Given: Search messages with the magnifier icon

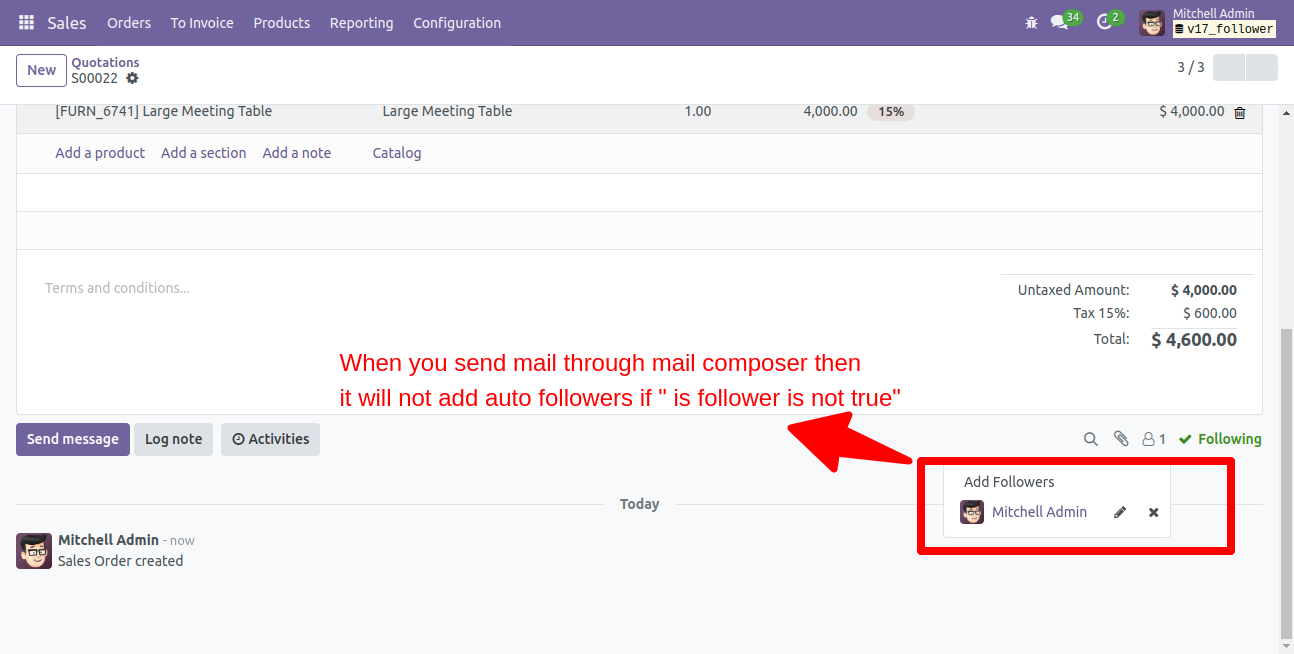Looking at the screenshot, I should tap(1091, 438).
